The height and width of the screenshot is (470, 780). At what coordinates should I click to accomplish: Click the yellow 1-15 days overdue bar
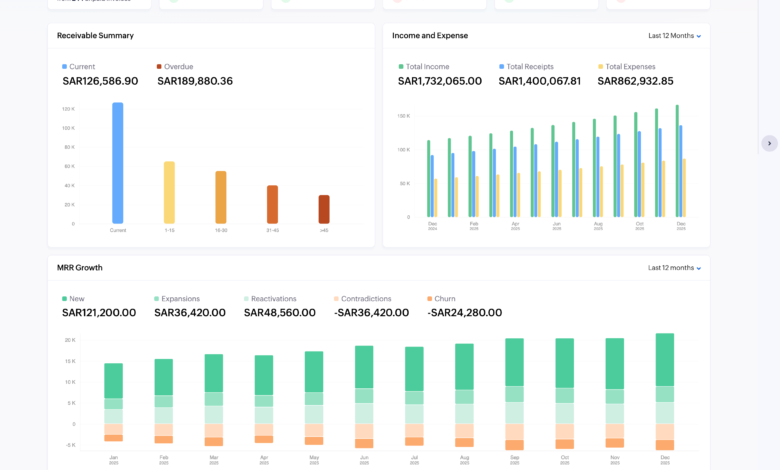169,193
